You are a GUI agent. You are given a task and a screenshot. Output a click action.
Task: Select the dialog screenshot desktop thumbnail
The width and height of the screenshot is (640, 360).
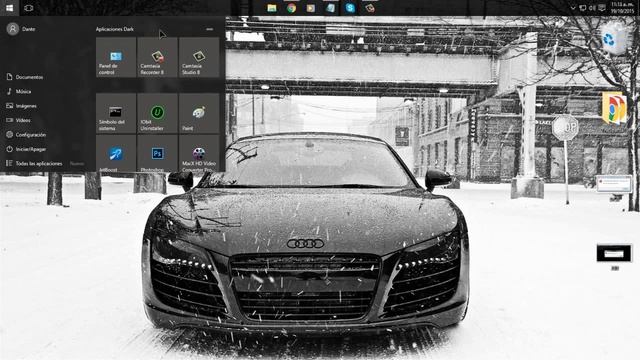[x=614, y=184]
